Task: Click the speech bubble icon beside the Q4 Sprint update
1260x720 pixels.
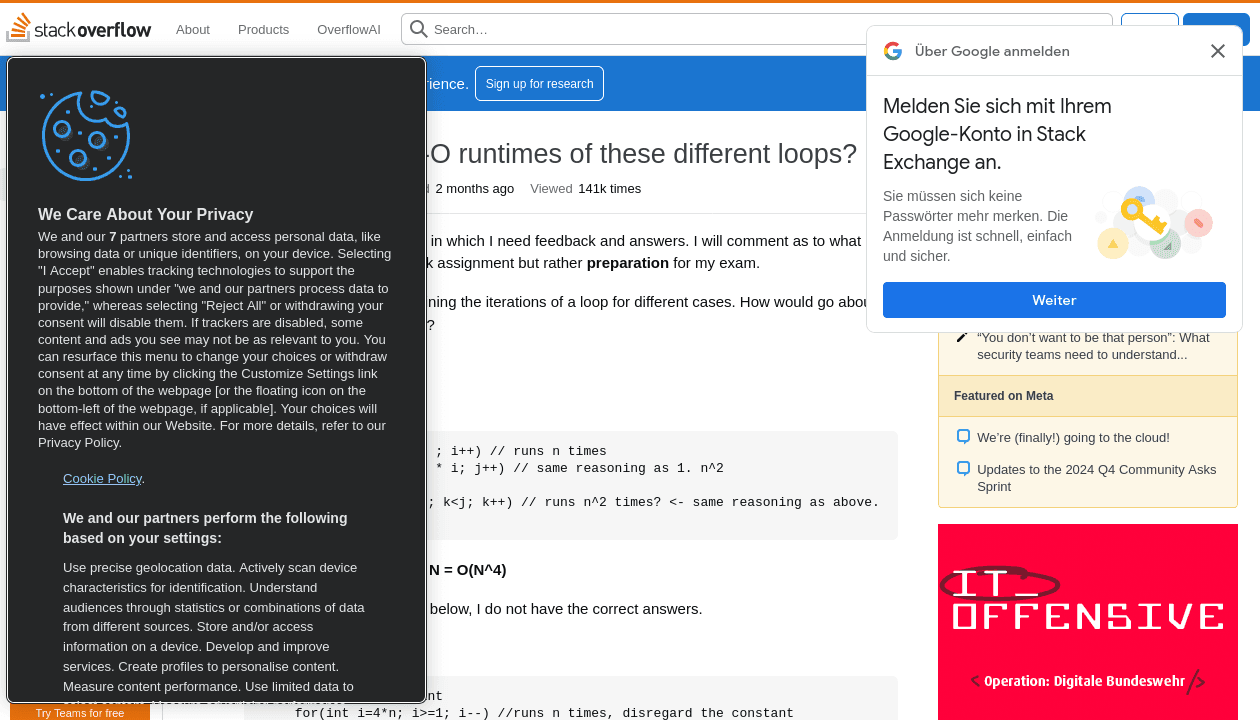Action: [962, 467]
